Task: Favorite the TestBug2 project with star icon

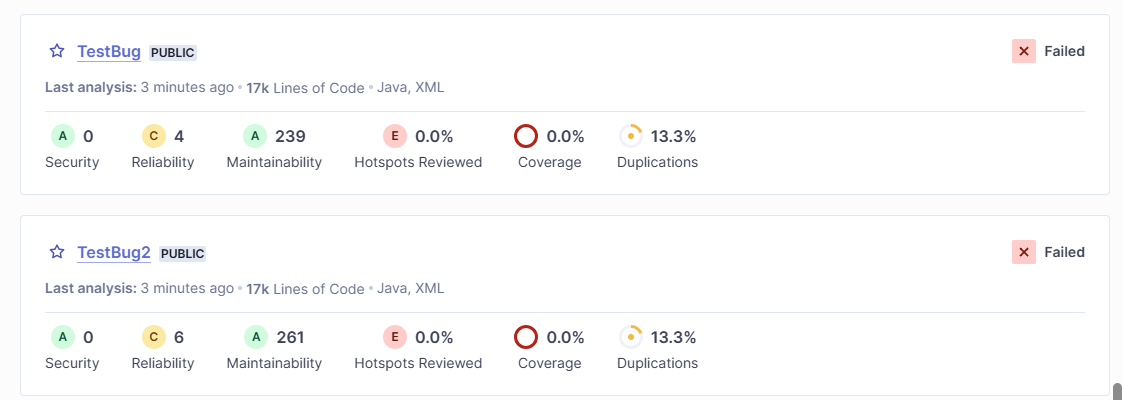Action: (x=57, y=252)
